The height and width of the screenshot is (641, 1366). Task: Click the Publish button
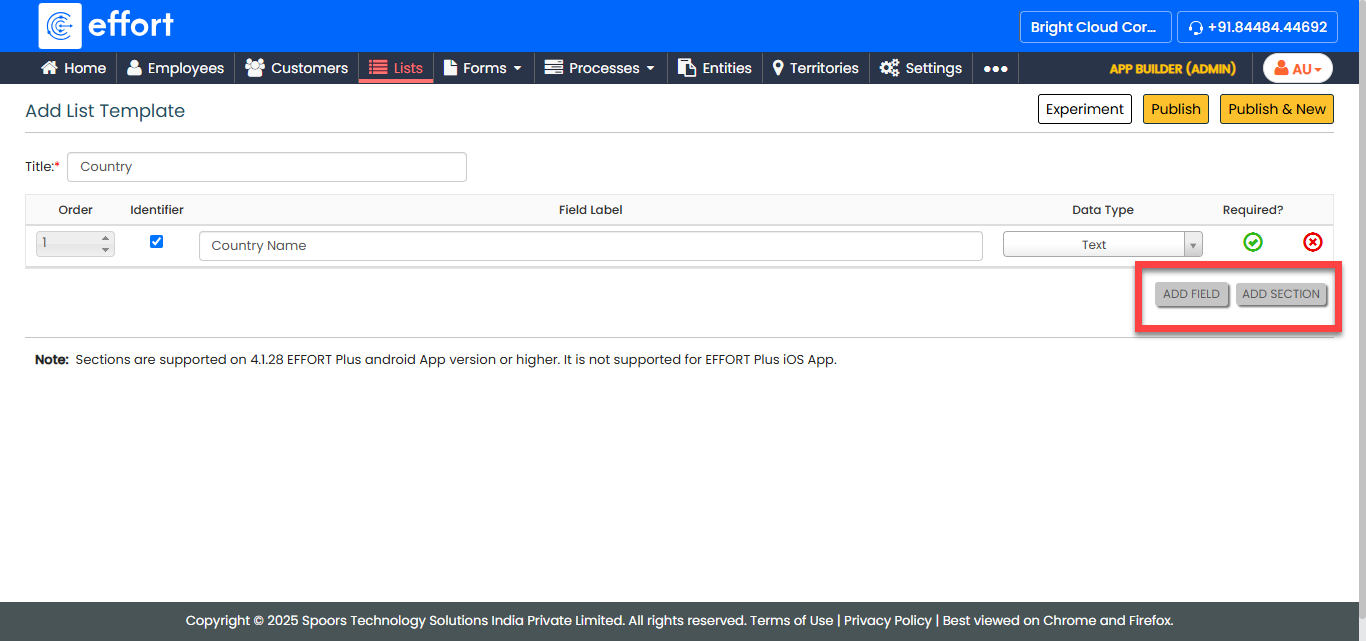click(x=1175, y=109)
